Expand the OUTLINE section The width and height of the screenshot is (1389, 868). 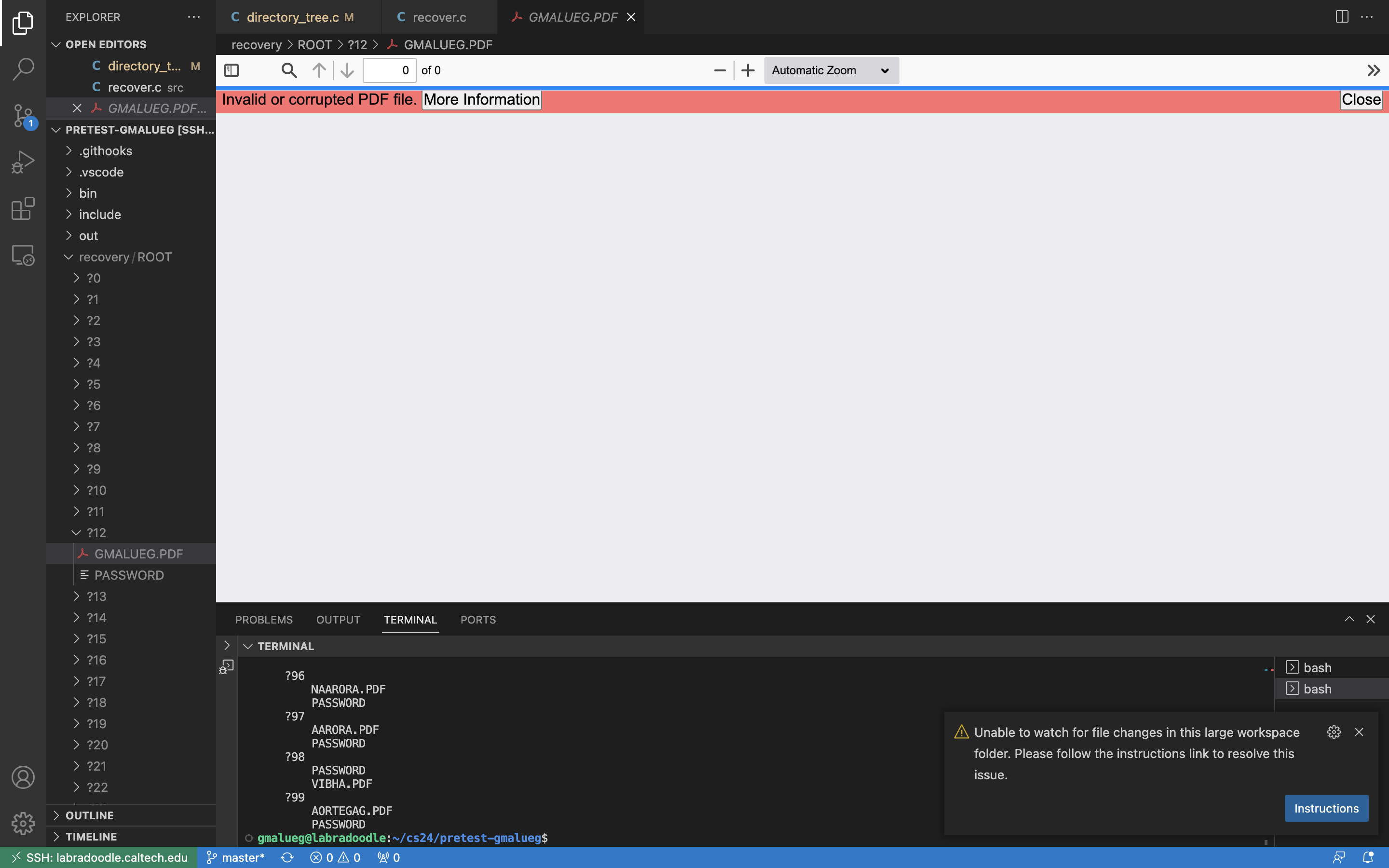pyautogui.click(x=90, y=815)
